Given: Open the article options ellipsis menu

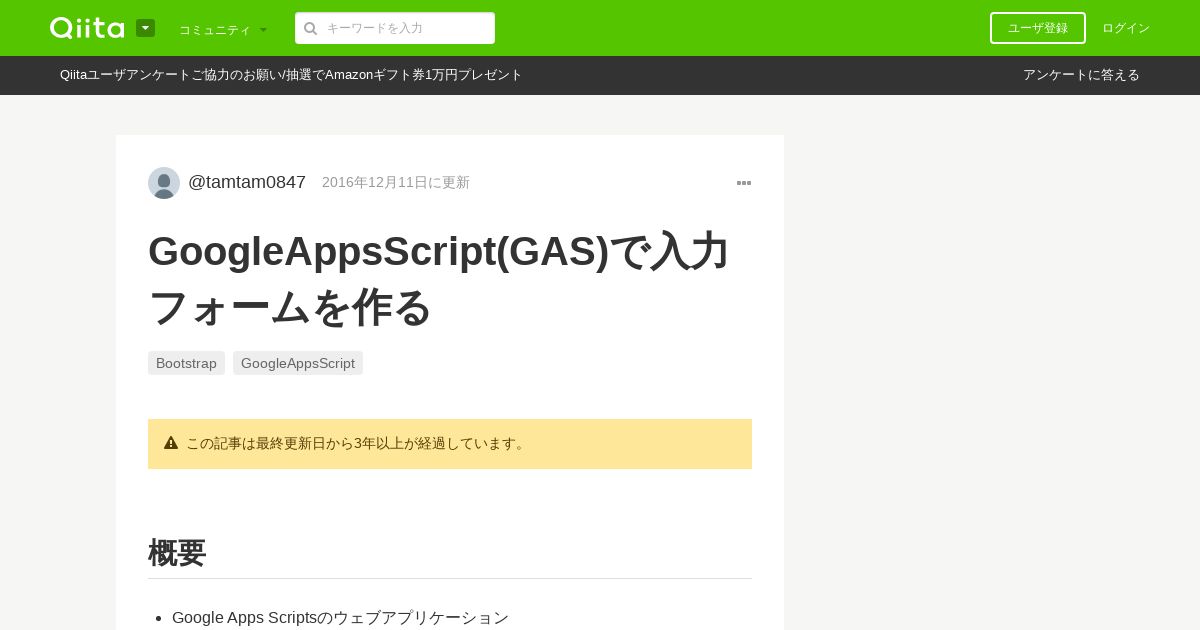Looking at the screenshot, I should coord(744,183).
